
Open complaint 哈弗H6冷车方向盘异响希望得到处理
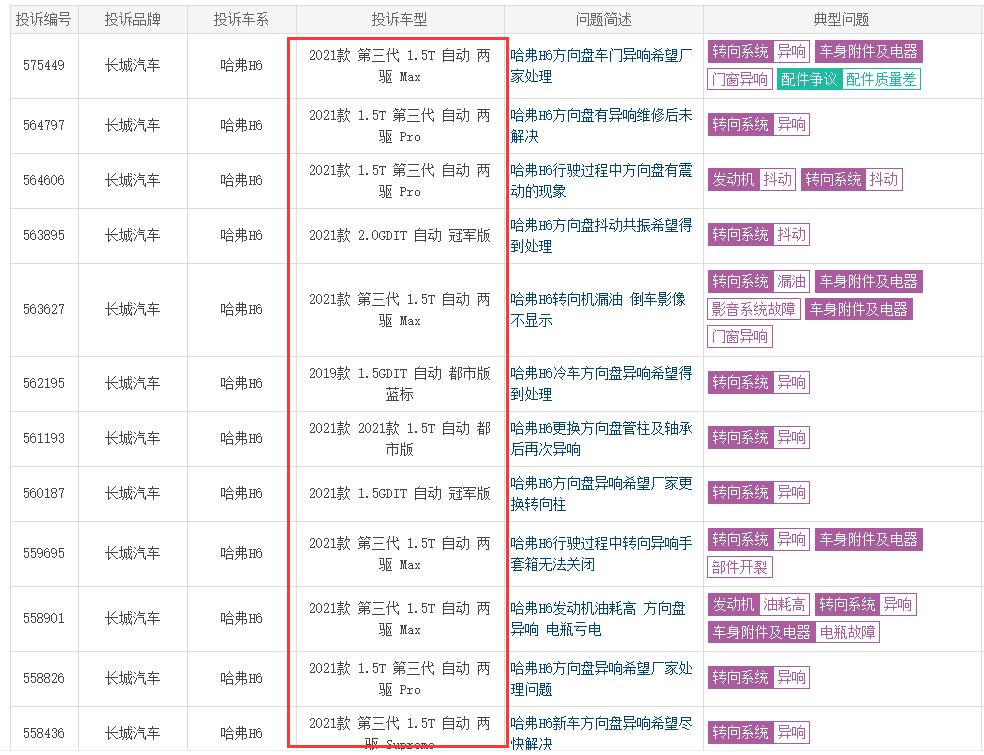(601, 383)
